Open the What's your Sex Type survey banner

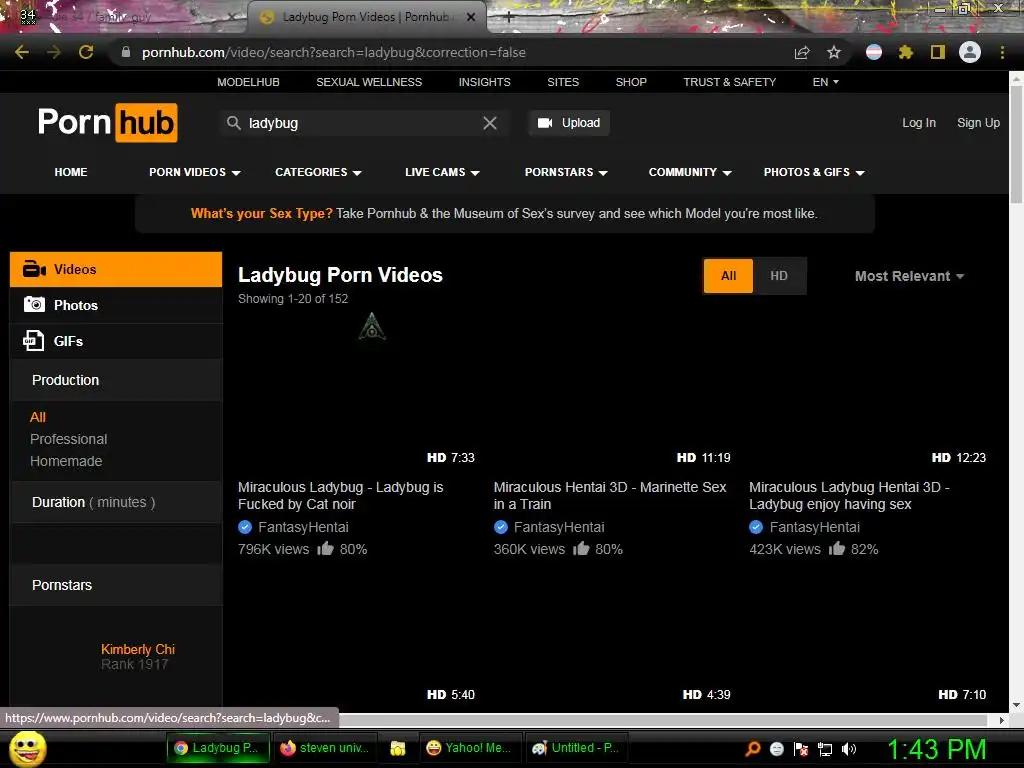(504, 214)
